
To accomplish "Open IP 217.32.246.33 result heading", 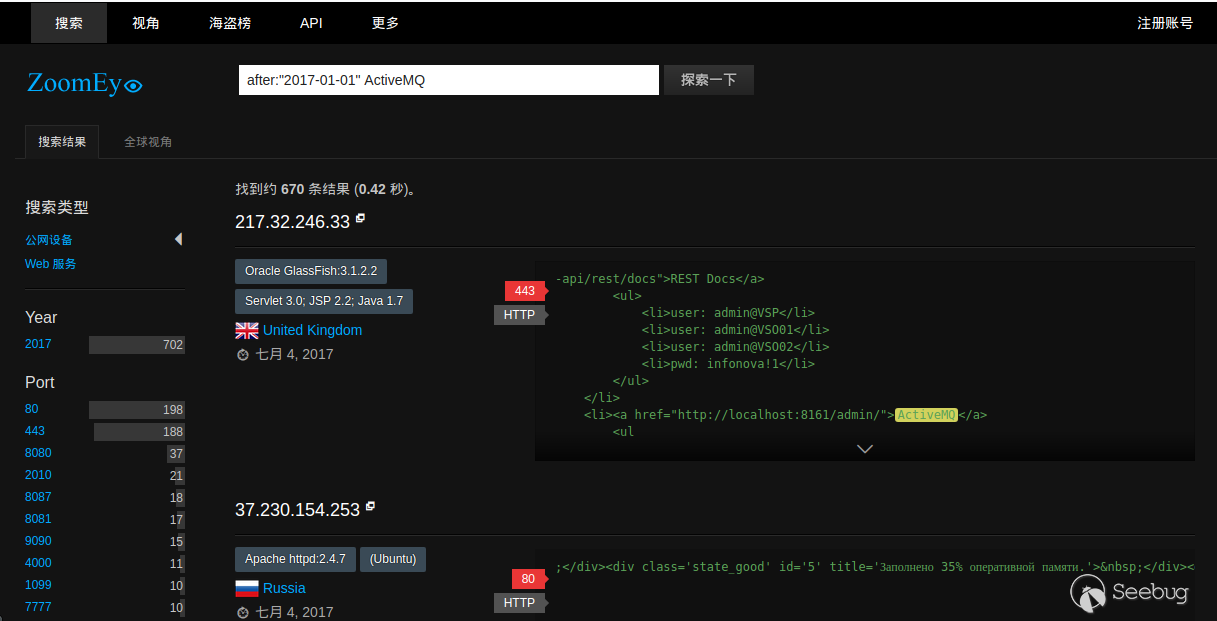I will pos(292,222).
